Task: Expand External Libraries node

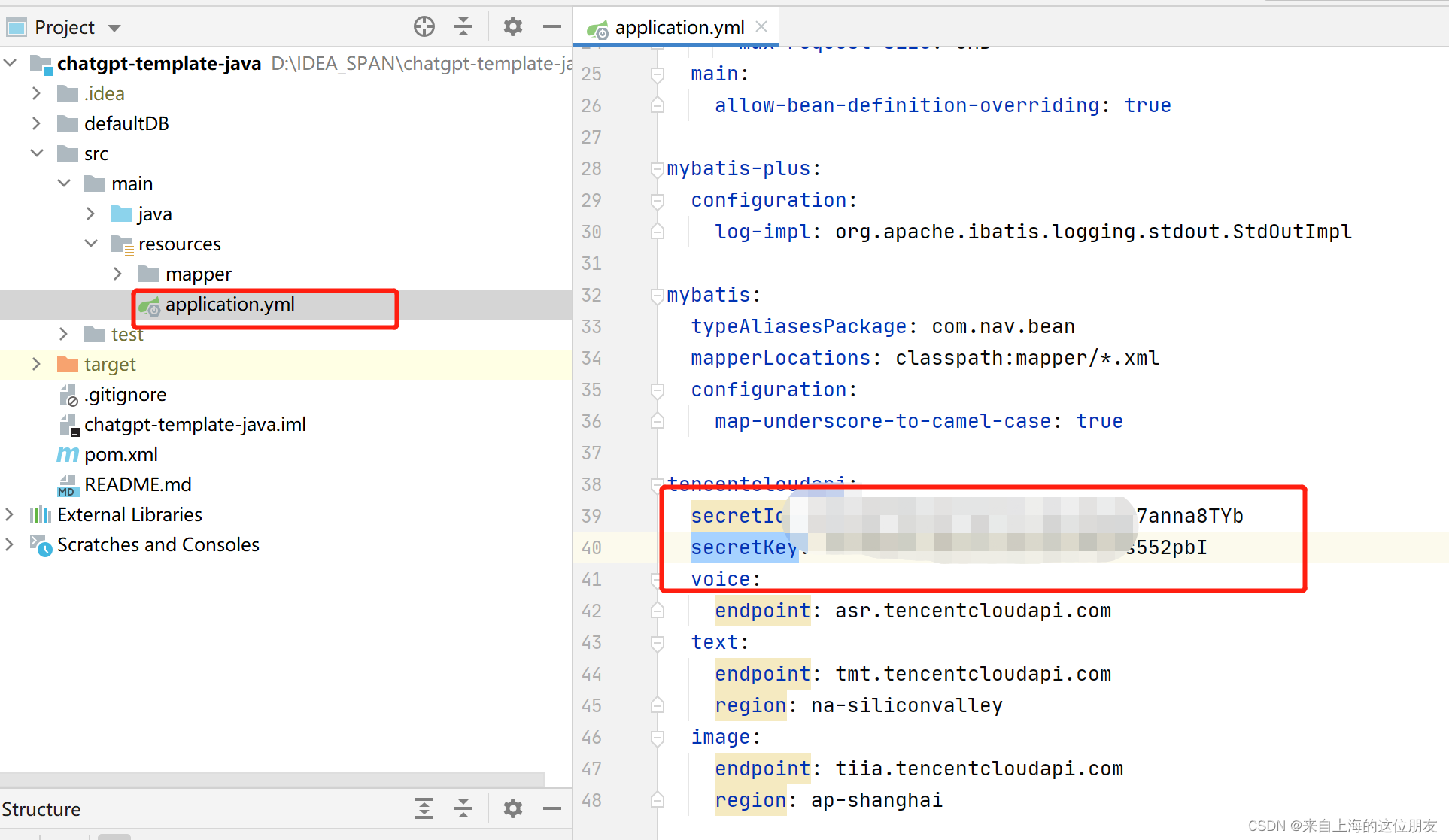Action: (9, 514)
